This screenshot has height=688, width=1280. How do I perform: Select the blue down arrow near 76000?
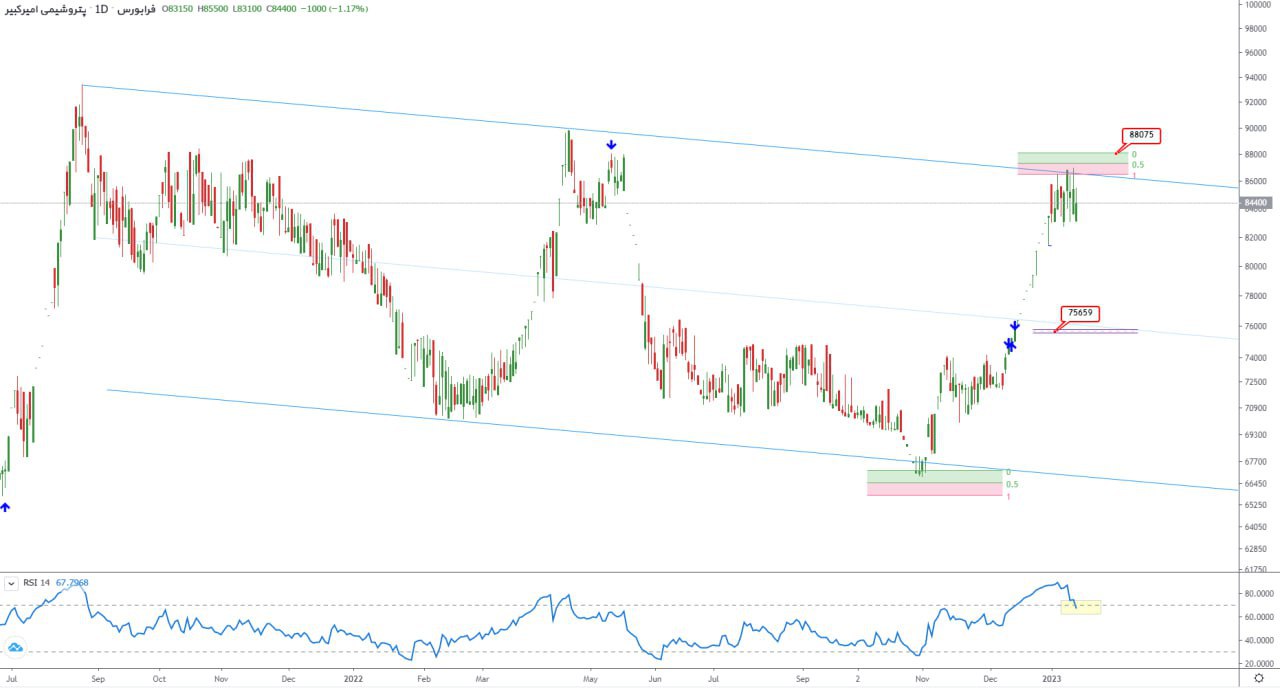click(1014, 326)
